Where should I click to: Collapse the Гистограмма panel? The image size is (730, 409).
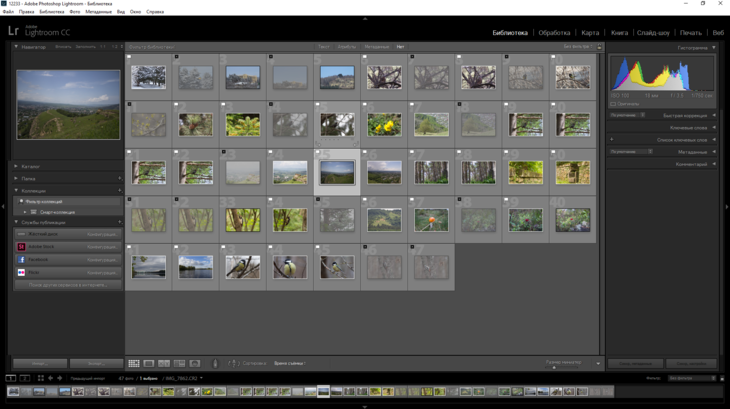pos(714,47)
